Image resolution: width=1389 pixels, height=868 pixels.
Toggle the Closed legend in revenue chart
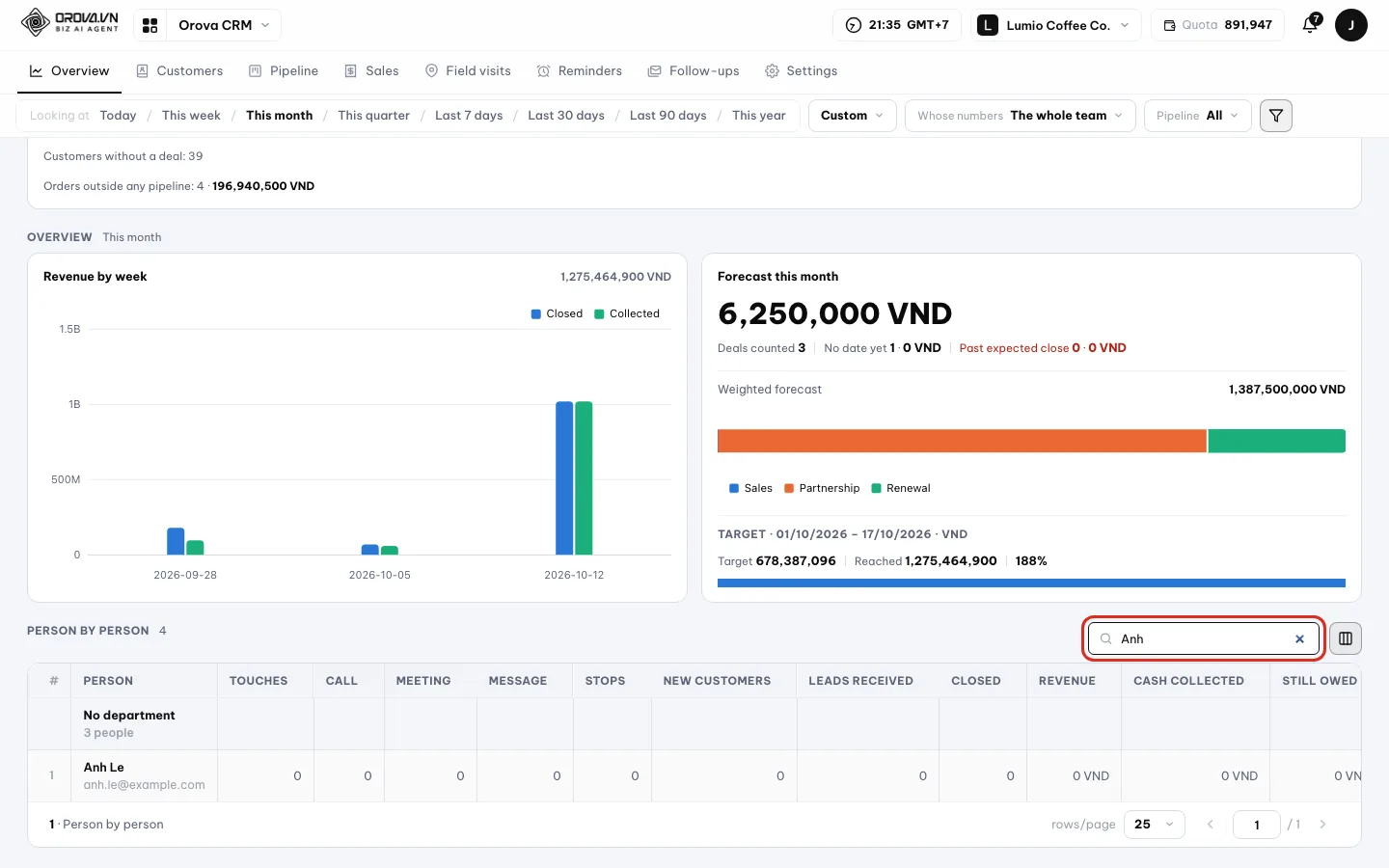tap(557, 314)
